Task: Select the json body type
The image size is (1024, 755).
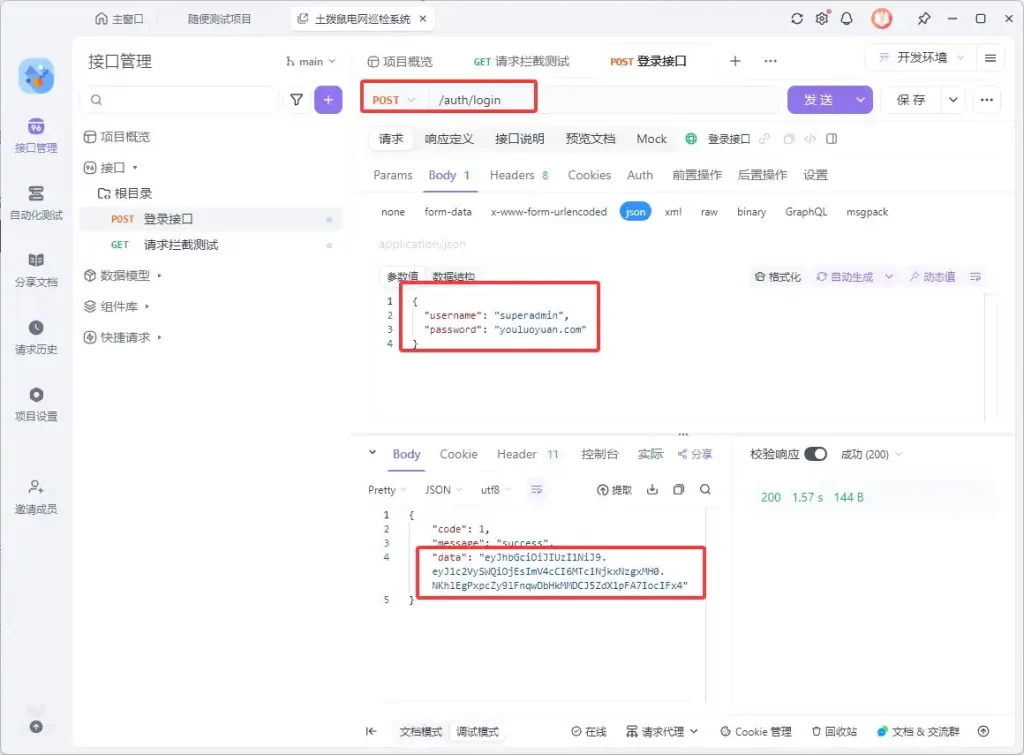Action: click(x=635, y=212)
